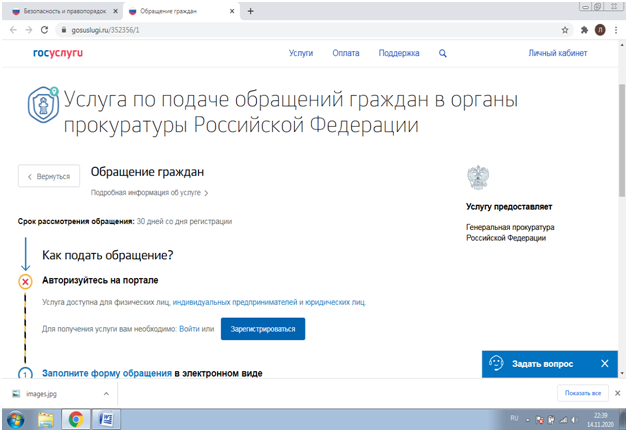Click the Зарегистрироваться button
Viewport: 628px width, 432px height.
tap(263, 329)
